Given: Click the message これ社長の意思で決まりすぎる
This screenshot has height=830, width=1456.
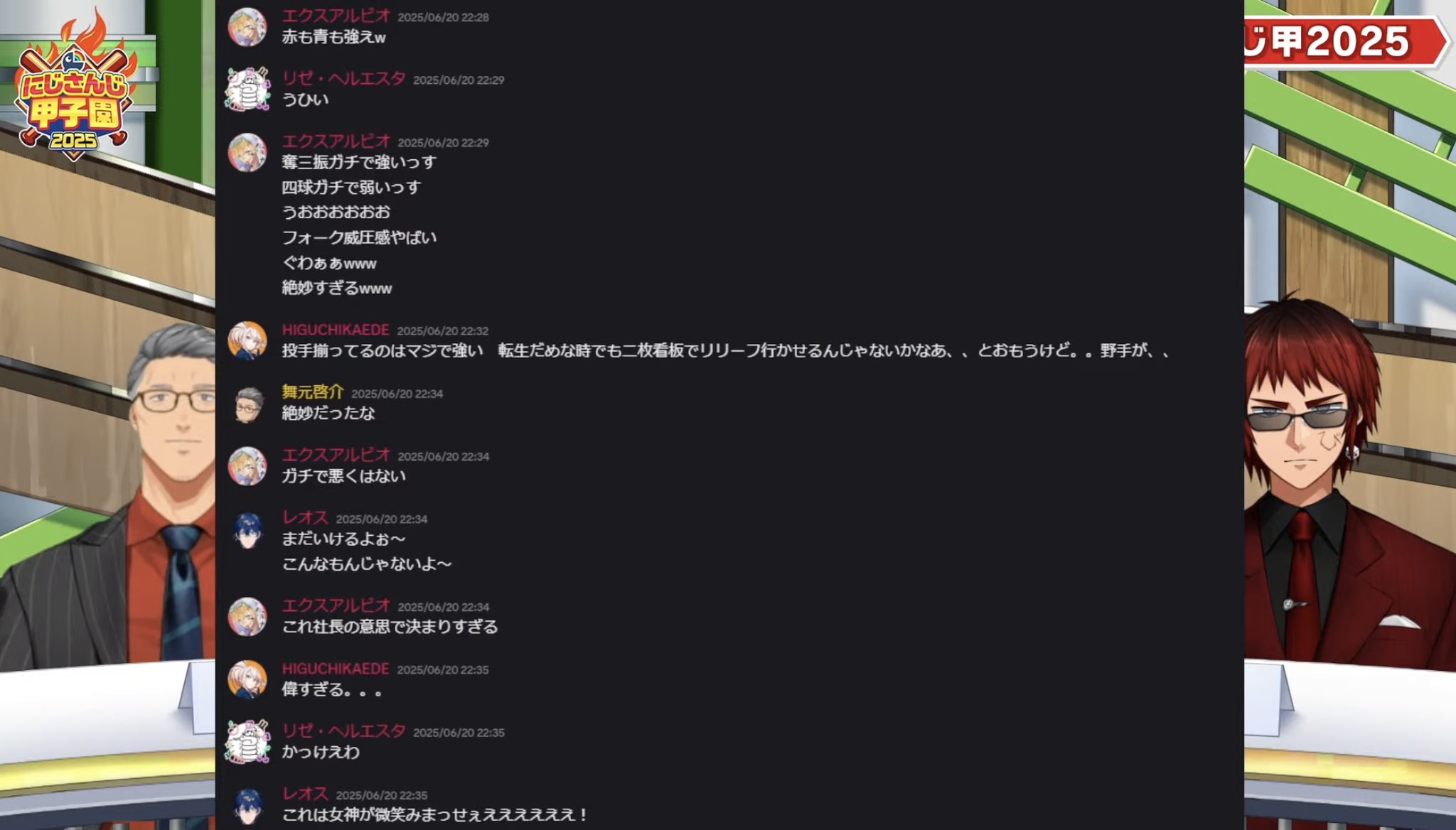Looking at the screenshot, I should click(x=390, y=627).
